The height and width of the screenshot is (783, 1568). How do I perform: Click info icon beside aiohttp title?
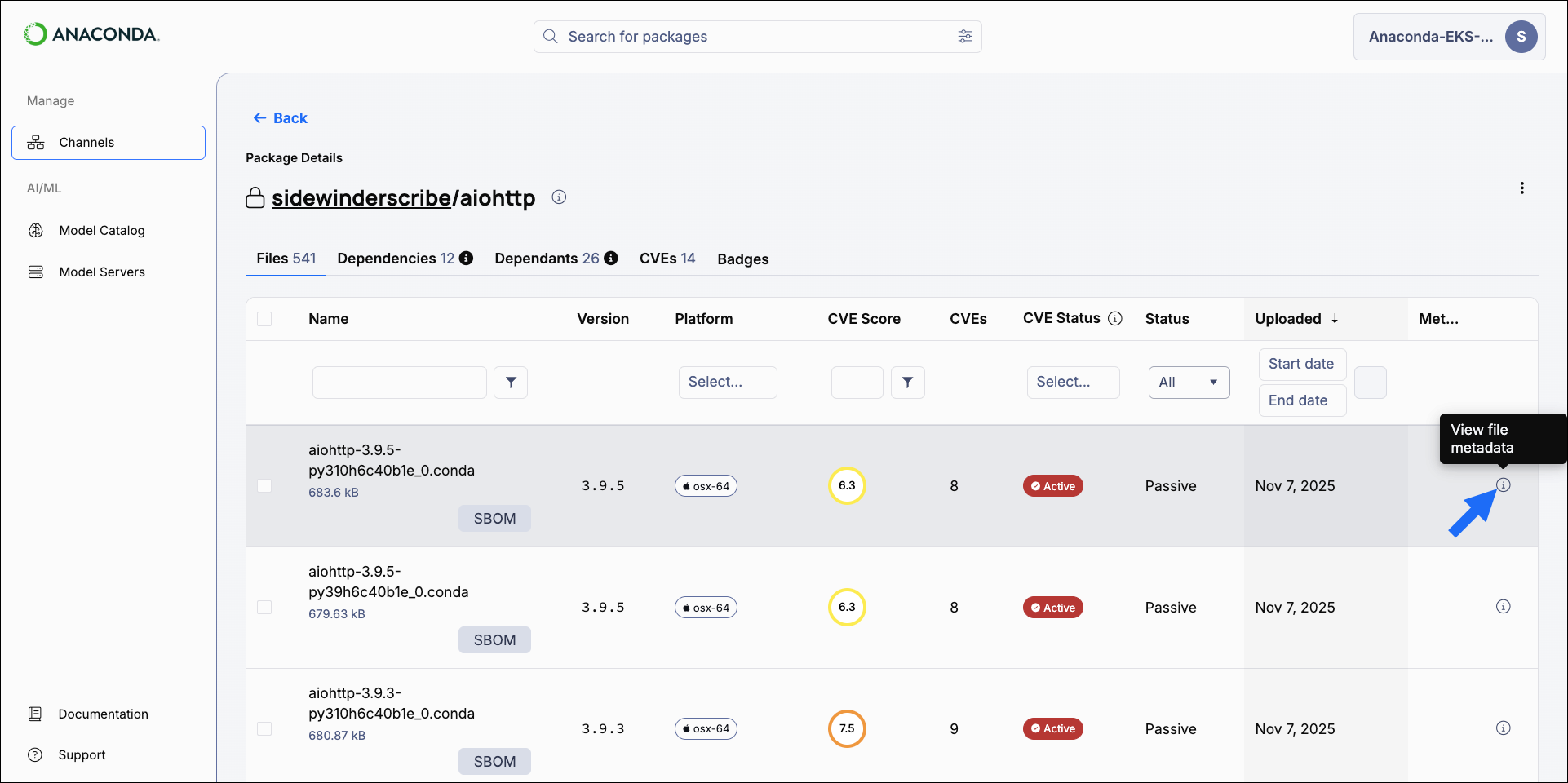click(559, 197)
